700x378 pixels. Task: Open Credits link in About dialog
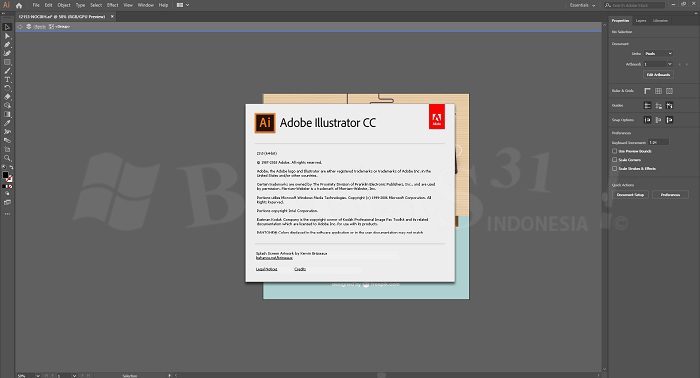[x=300, y=269]
